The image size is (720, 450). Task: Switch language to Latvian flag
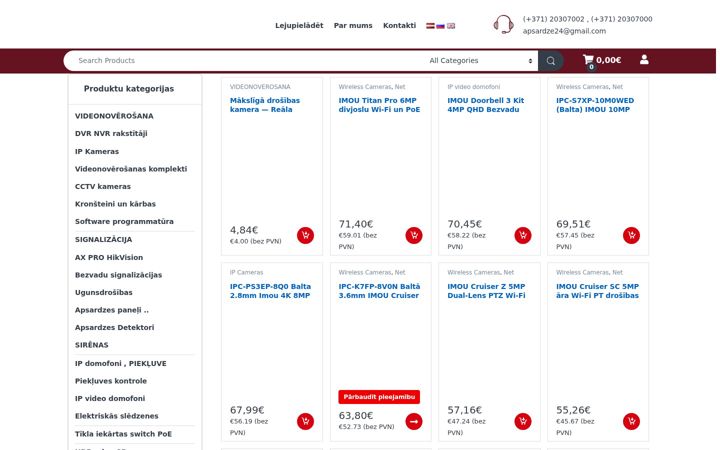click(430, 26)
